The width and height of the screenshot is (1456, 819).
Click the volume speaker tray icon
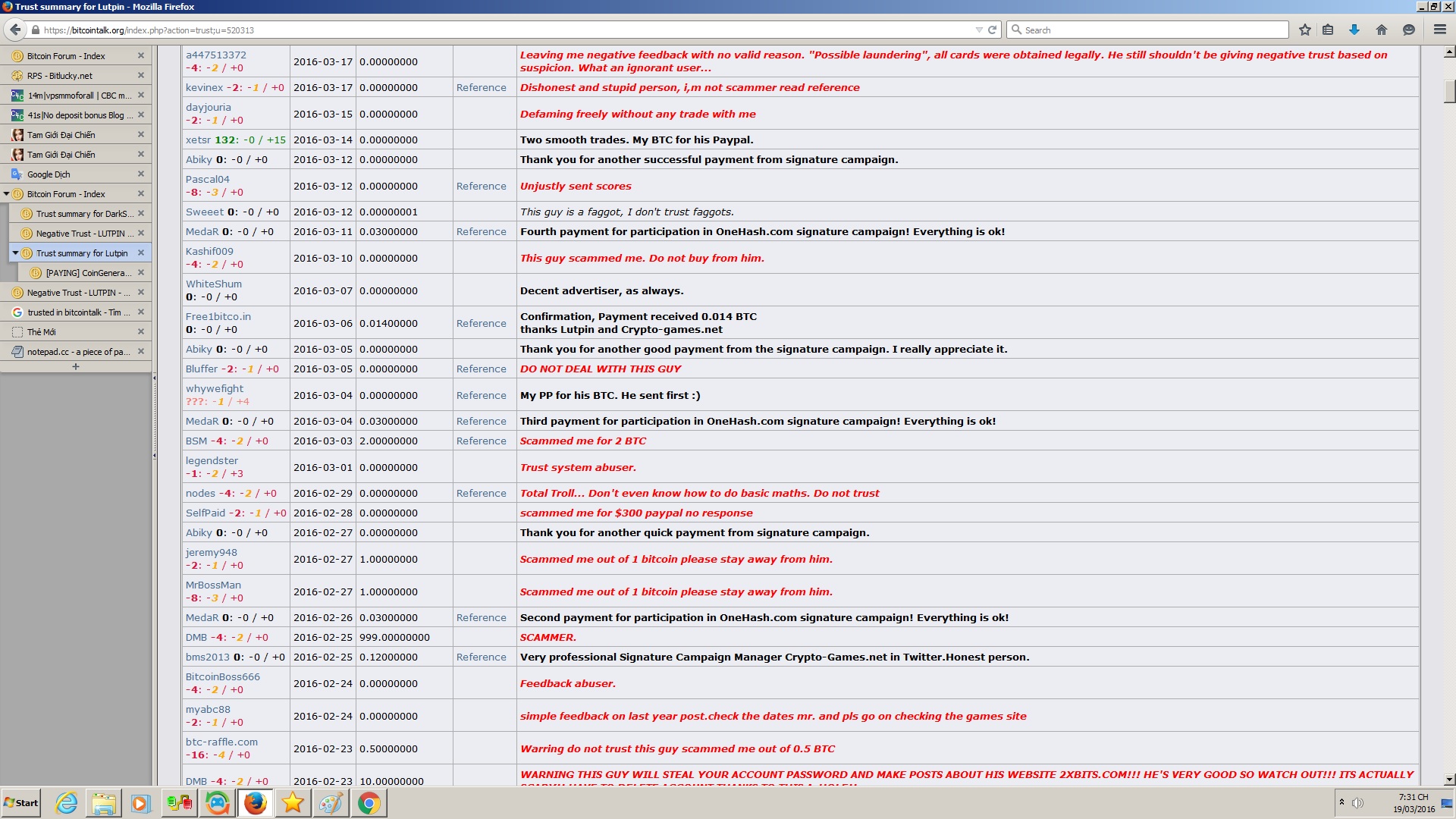(1357, 803)
